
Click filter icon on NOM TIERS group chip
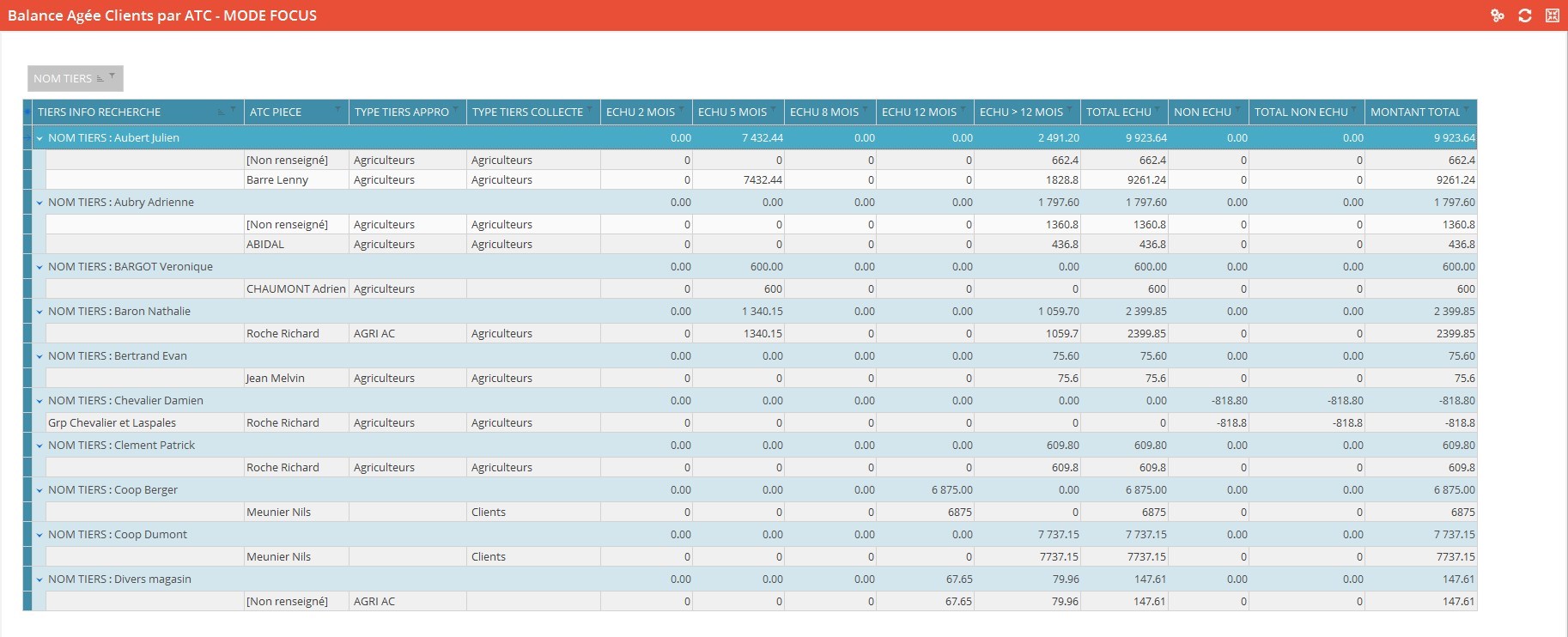pos(112,76)
